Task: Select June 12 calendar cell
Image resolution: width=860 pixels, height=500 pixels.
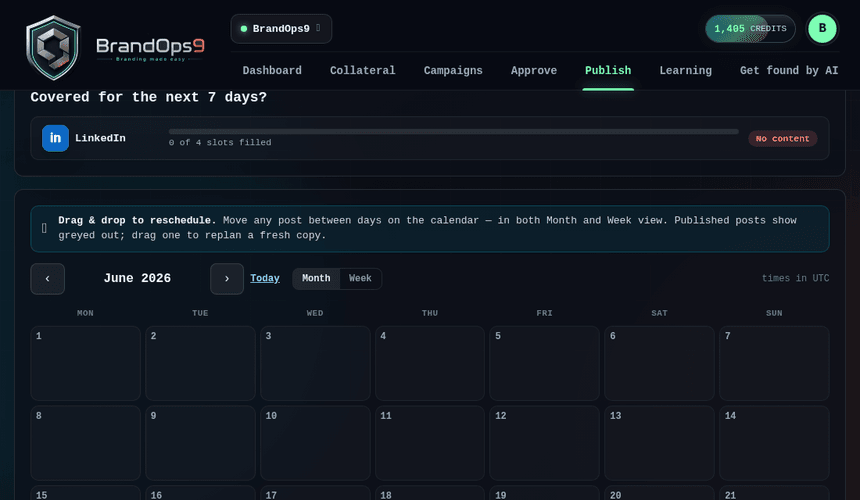Action: click(x=545, y=443)
